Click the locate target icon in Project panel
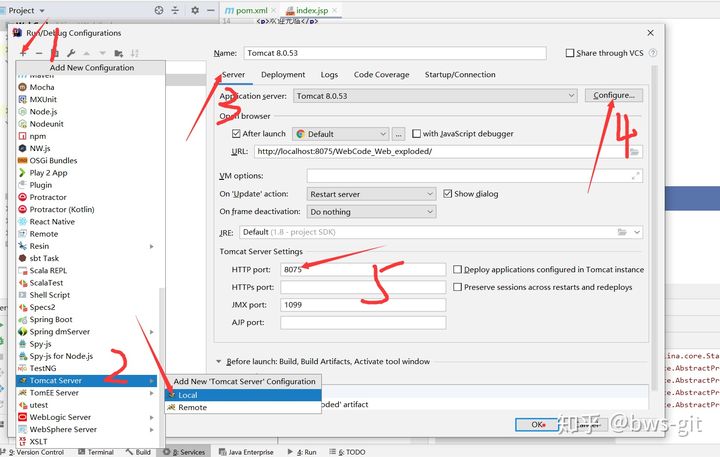The width and height of the screenshot is (720, 457). tap(159, 10)
